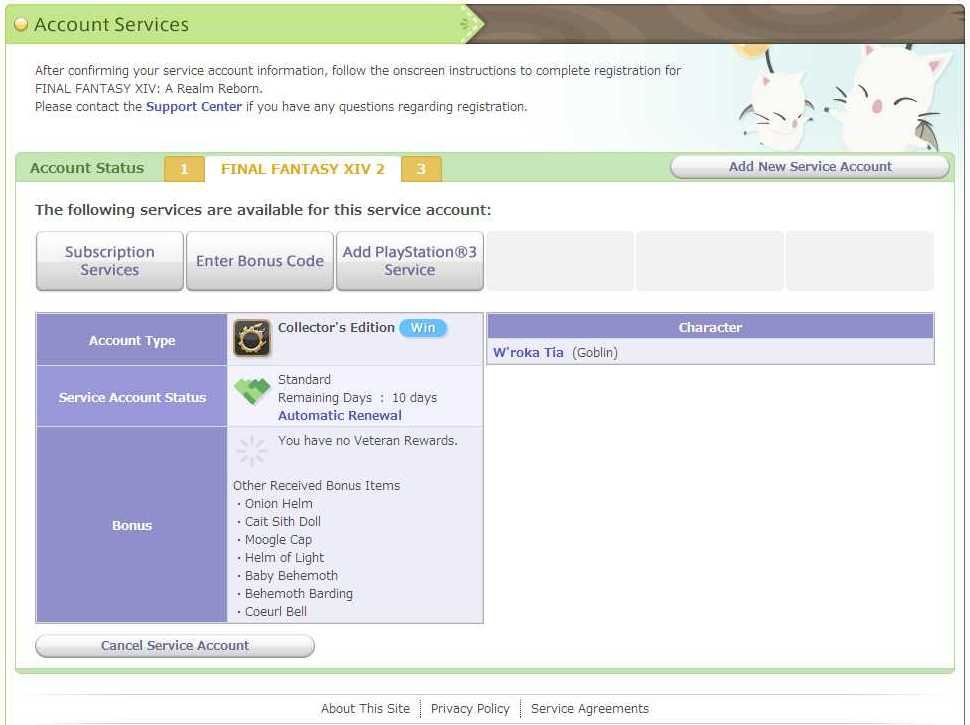Viewport: 970px width, 725px height.
Task: Click the Bonus row header
Action: coord(132,525)
